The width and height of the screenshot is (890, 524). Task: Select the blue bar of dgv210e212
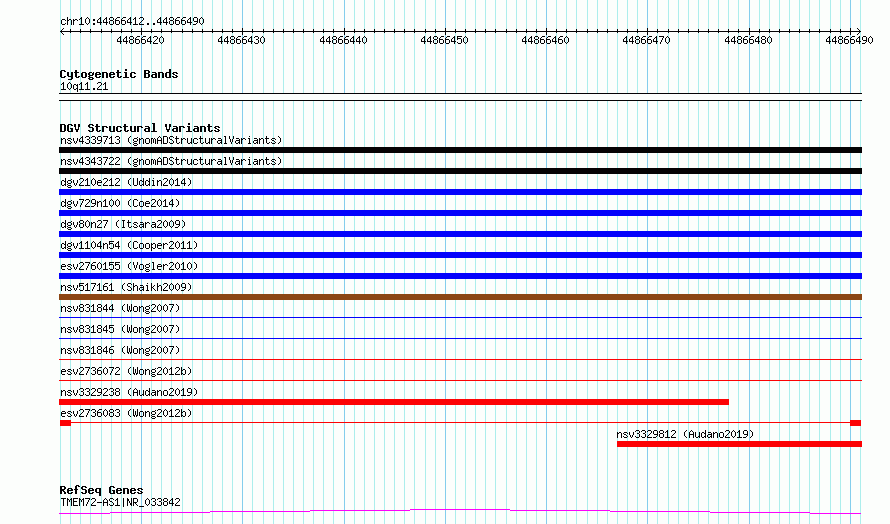(x=460, y=192)
